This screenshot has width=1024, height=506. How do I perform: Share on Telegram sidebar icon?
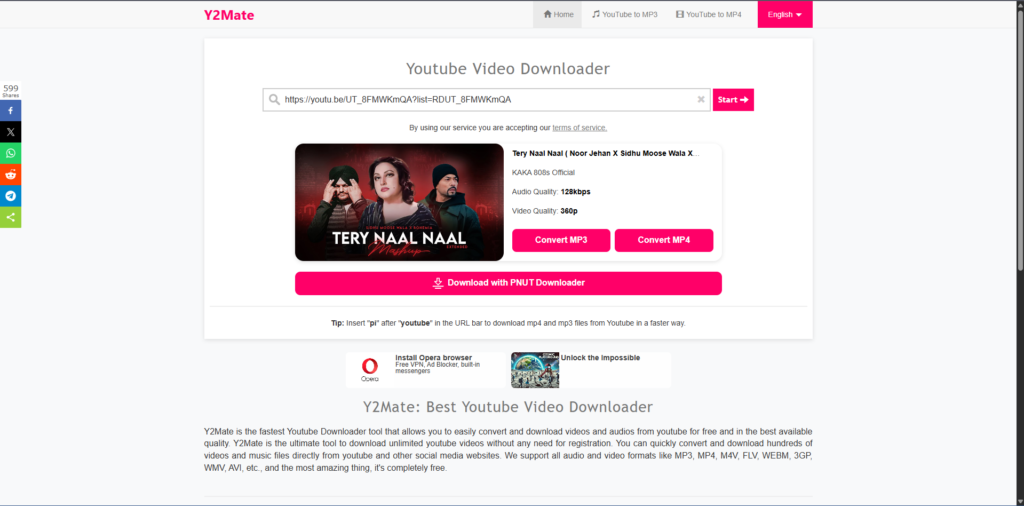pos(10,196)
